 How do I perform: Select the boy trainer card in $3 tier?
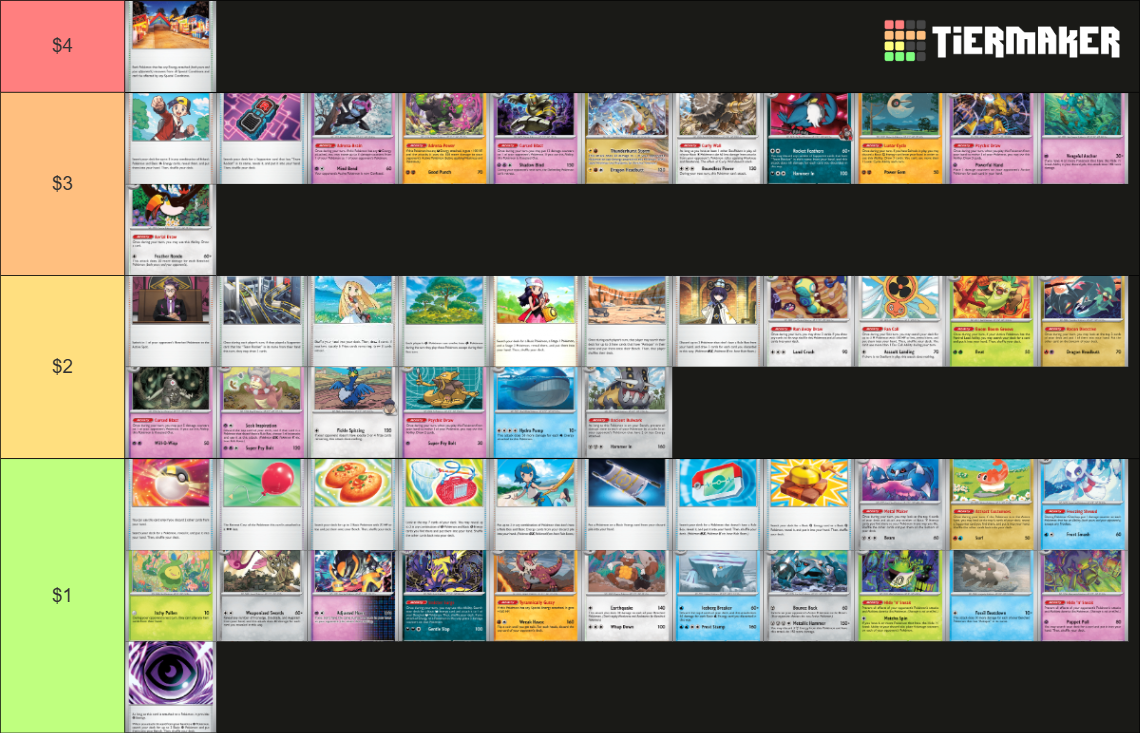coord(171,138)
